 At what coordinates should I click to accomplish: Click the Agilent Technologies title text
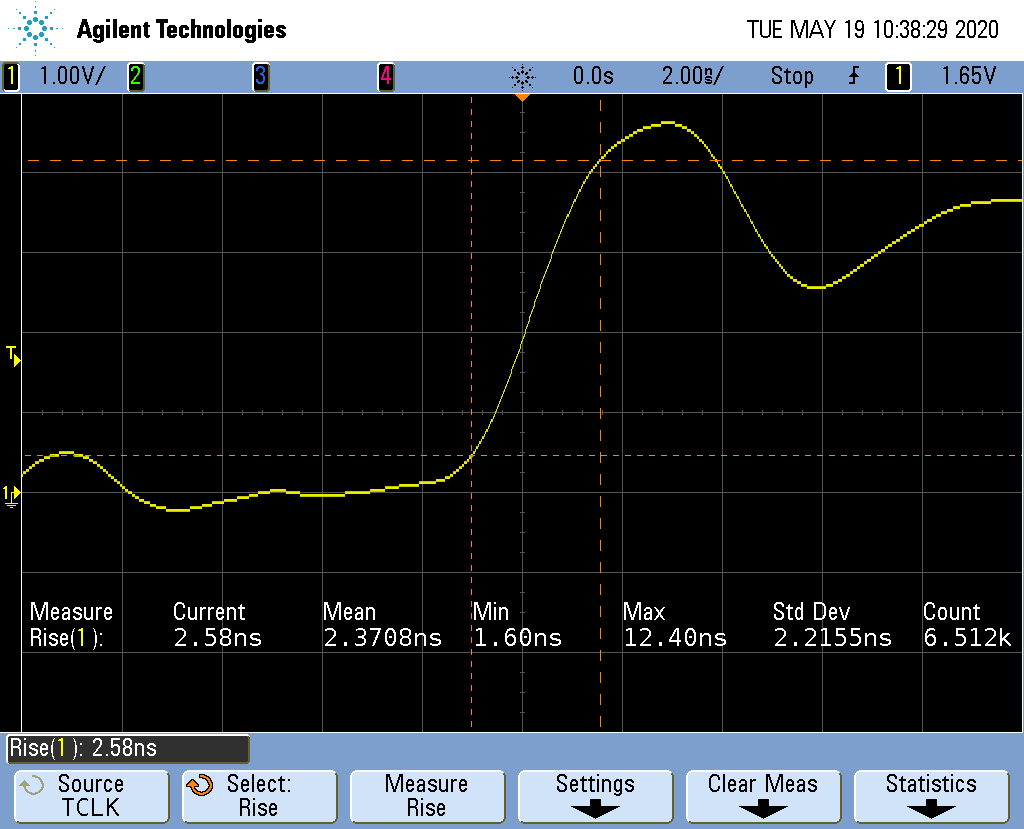(x=182, y=30)
